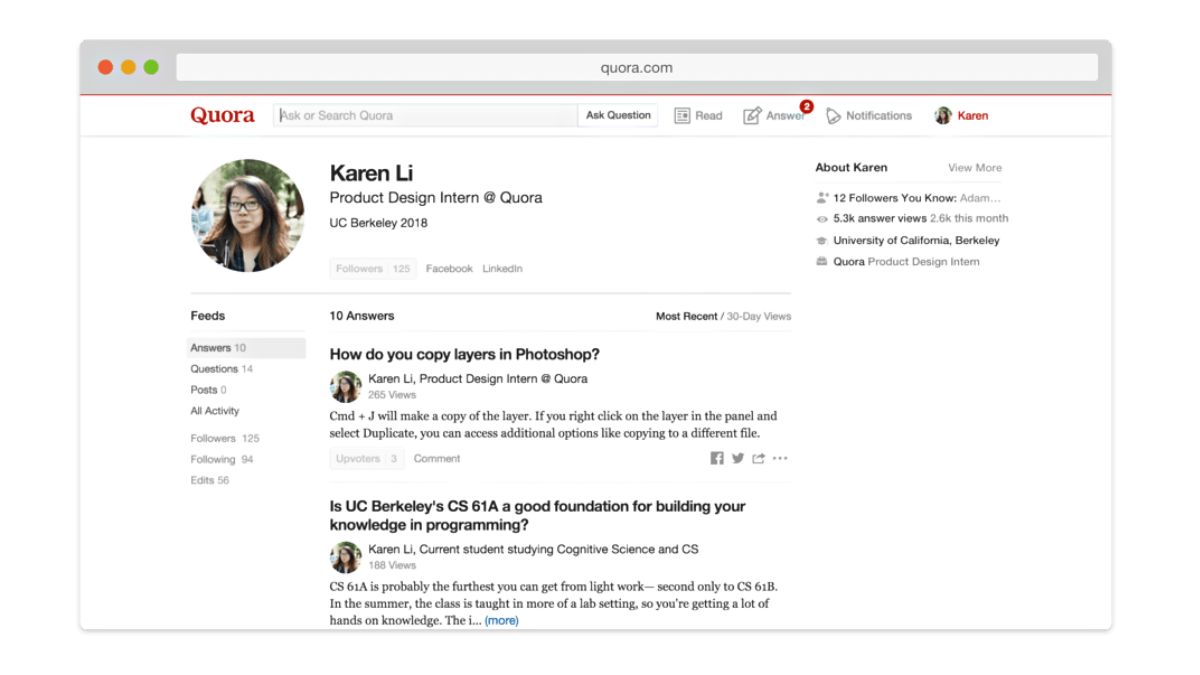Open the Notifications bell icon
The width and height of the screenshot is (1200, 675).
834,116
